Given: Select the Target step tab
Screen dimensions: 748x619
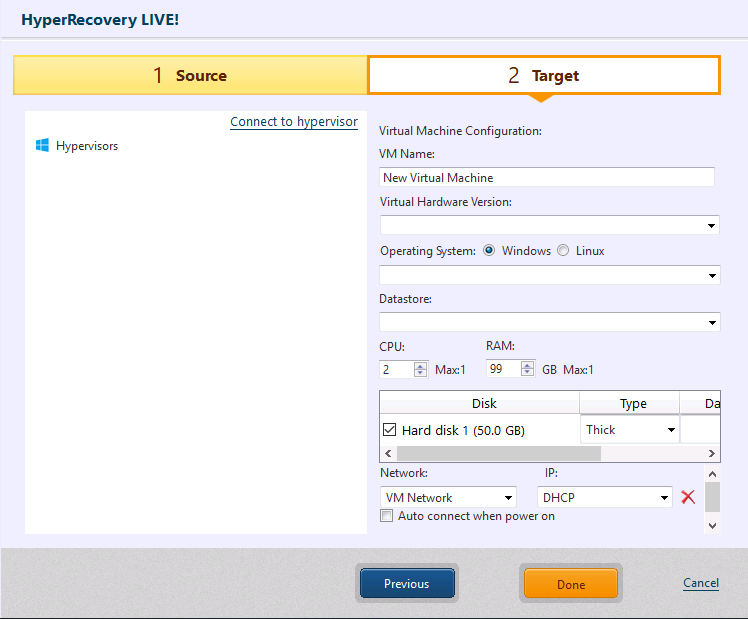Looking at the screenshot, I should (543, 76).
